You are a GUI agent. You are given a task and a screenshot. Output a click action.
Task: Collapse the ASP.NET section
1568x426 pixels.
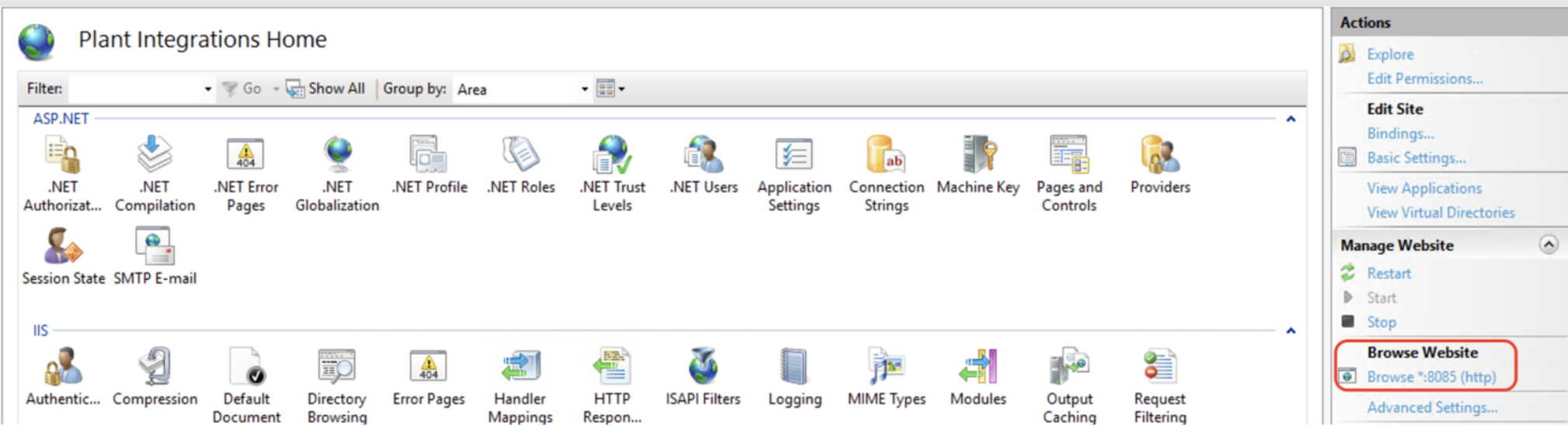pos(1291,119)
